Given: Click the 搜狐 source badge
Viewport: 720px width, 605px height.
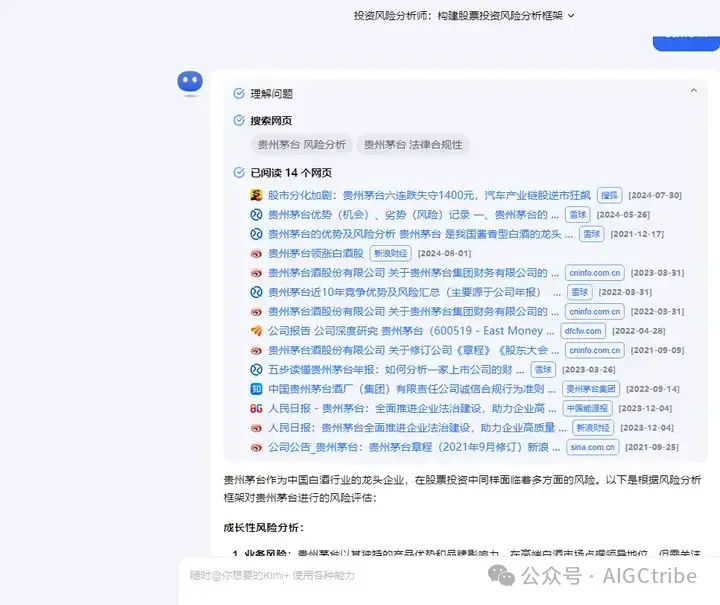Looking at the screenshot, I should [x=609, y=196].
